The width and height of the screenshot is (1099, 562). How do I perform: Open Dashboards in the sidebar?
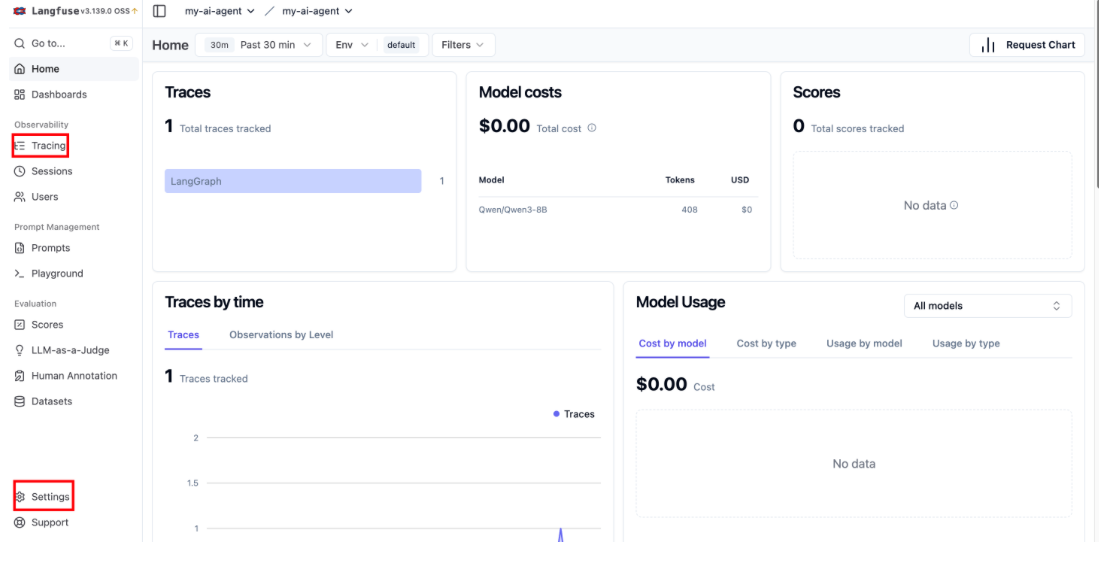(73, 95)
